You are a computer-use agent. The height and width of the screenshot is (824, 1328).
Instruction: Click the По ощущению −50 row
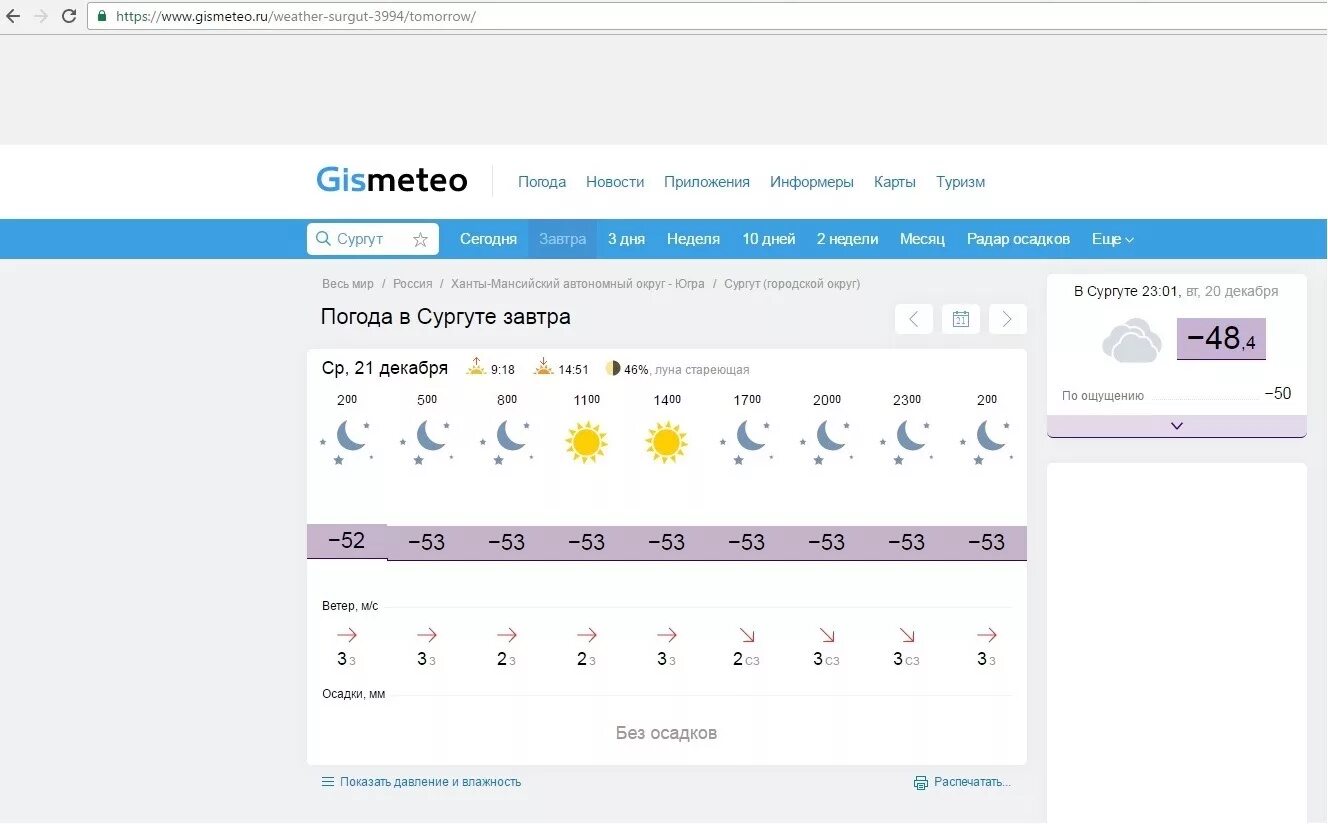pyautogui.click(x=1177, y=394)
